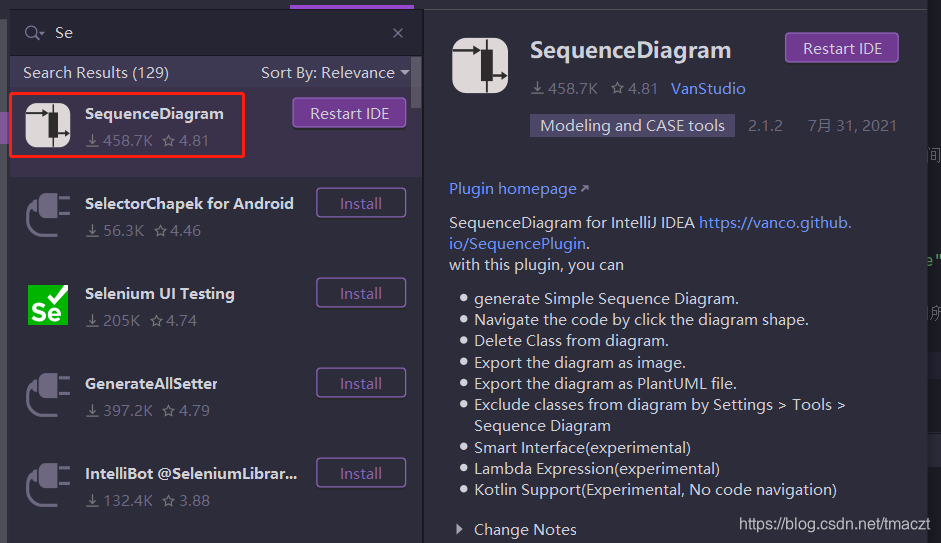Click Restart IDE in the details panel
The height and width of the screenshot is (543, 941).
click(842, 48)
